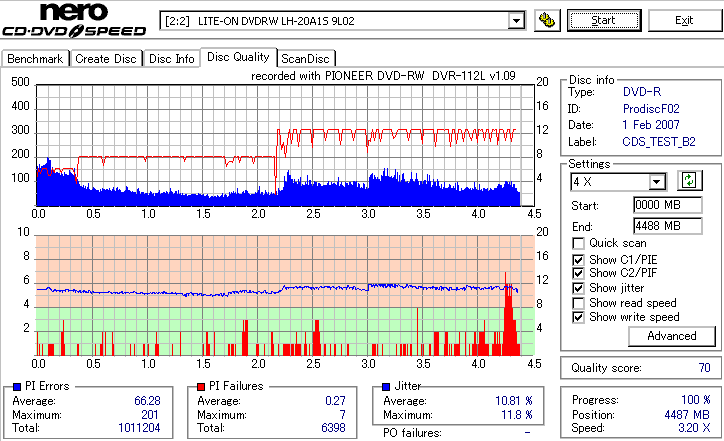Click the drive options tool icon
The image size is (724, 441).
[x=547, y=20]
